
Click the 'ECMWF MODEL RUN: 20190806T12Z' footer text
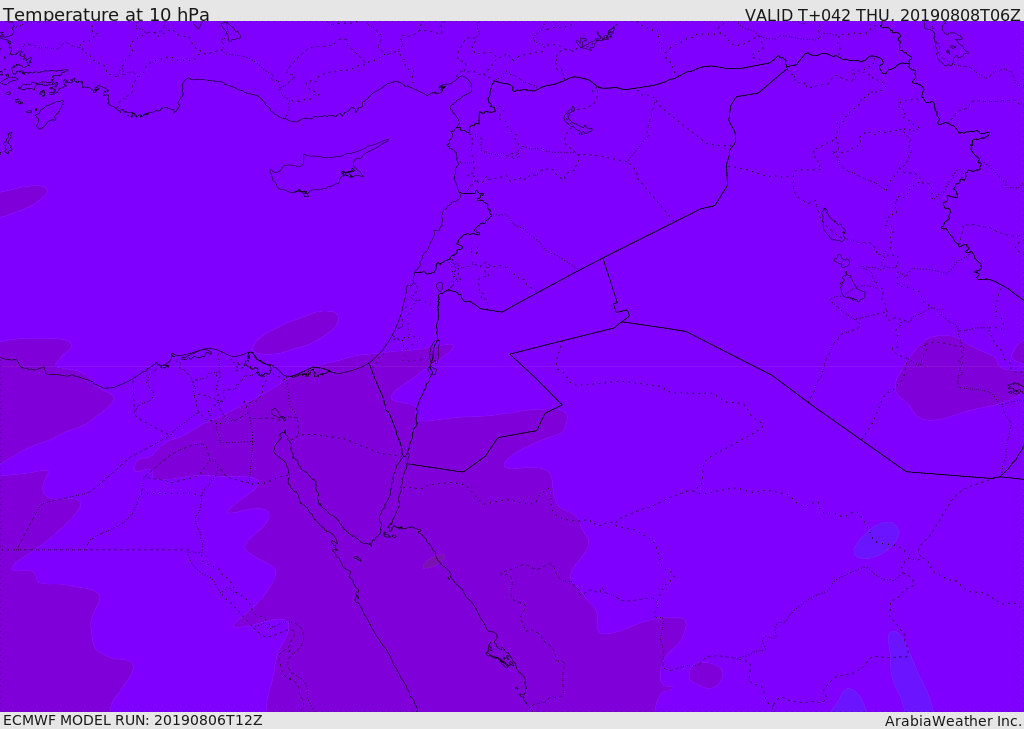[133, 720]
